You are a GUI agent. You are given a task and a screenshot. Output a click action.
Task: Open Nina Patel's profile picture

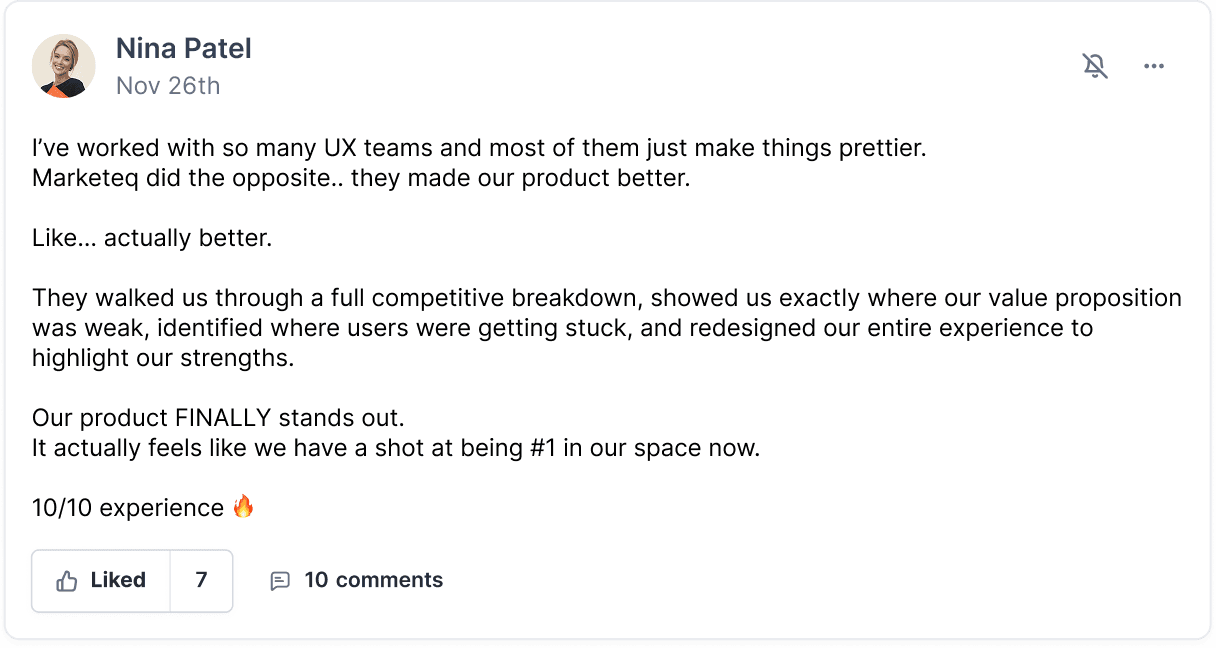(63, 66)
